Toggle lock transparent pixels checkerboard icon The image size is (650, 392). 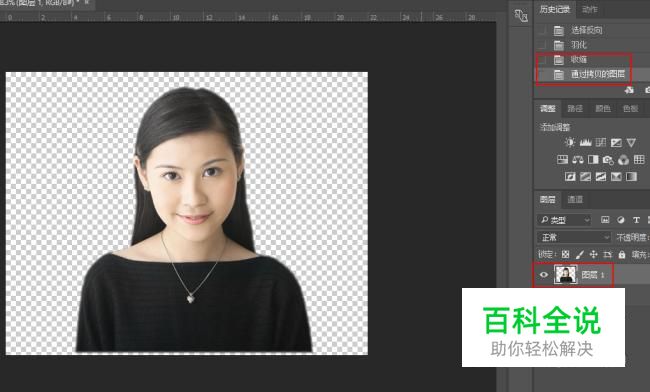click(x=565, y=254)
